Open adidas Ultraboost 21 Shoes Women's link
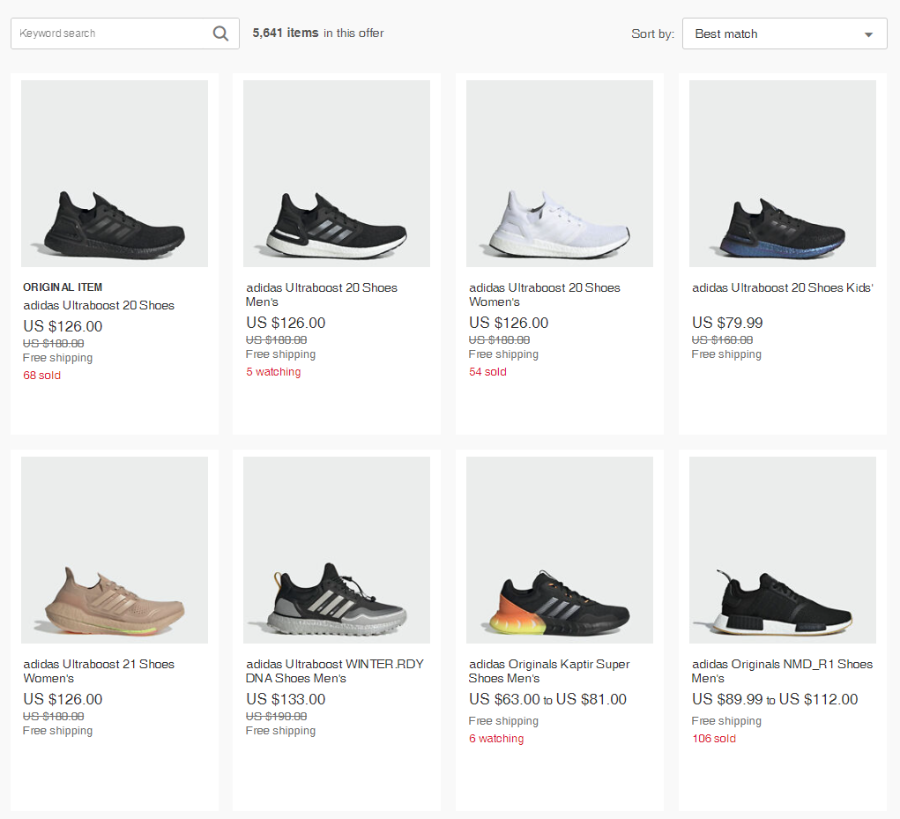This screenshot has width=900, height=819. [98, 671]
